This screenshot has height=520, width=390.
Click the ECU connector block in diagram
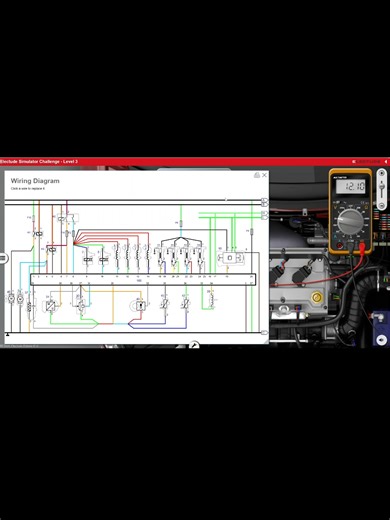click(143, 280)
